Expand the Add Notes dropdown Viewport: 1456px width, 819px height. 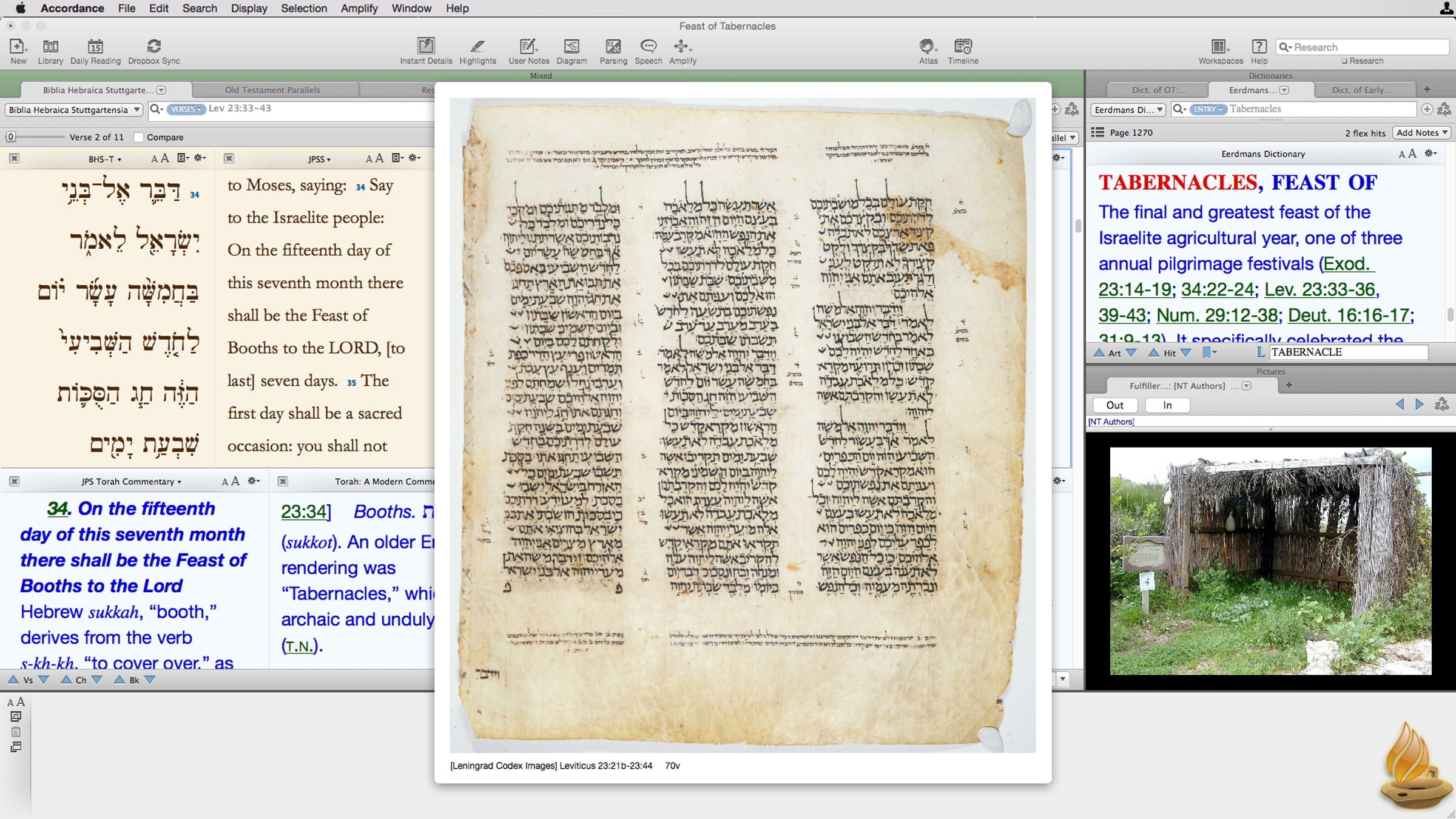[x=1421, y=133]
